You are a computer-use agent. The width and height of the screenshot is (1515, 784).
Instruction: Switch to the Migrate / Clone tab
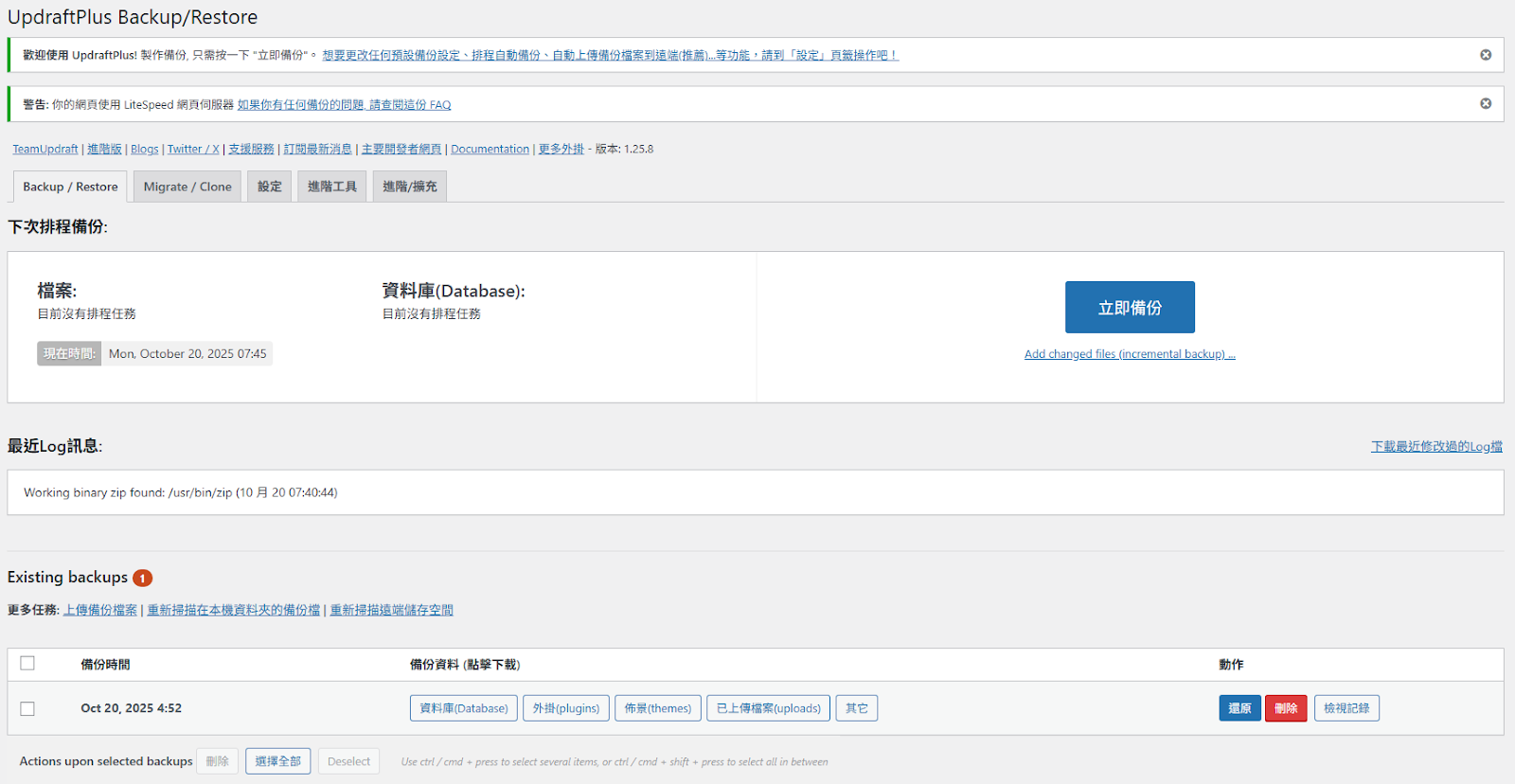coord(187,187)
